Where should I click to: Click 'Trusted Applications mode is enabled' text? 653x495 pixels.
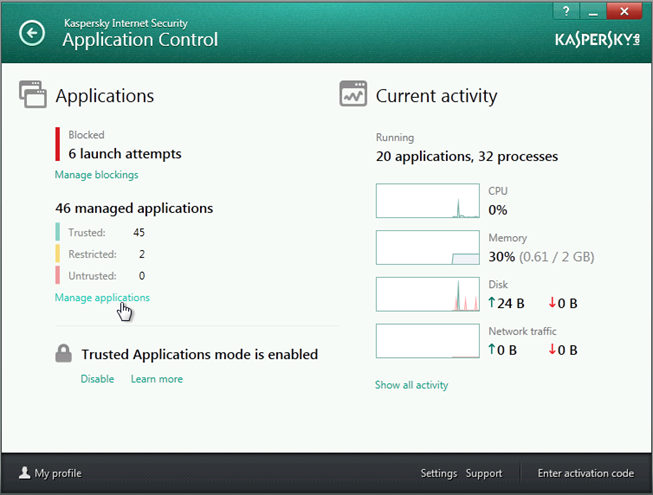[x=199, y=354]
